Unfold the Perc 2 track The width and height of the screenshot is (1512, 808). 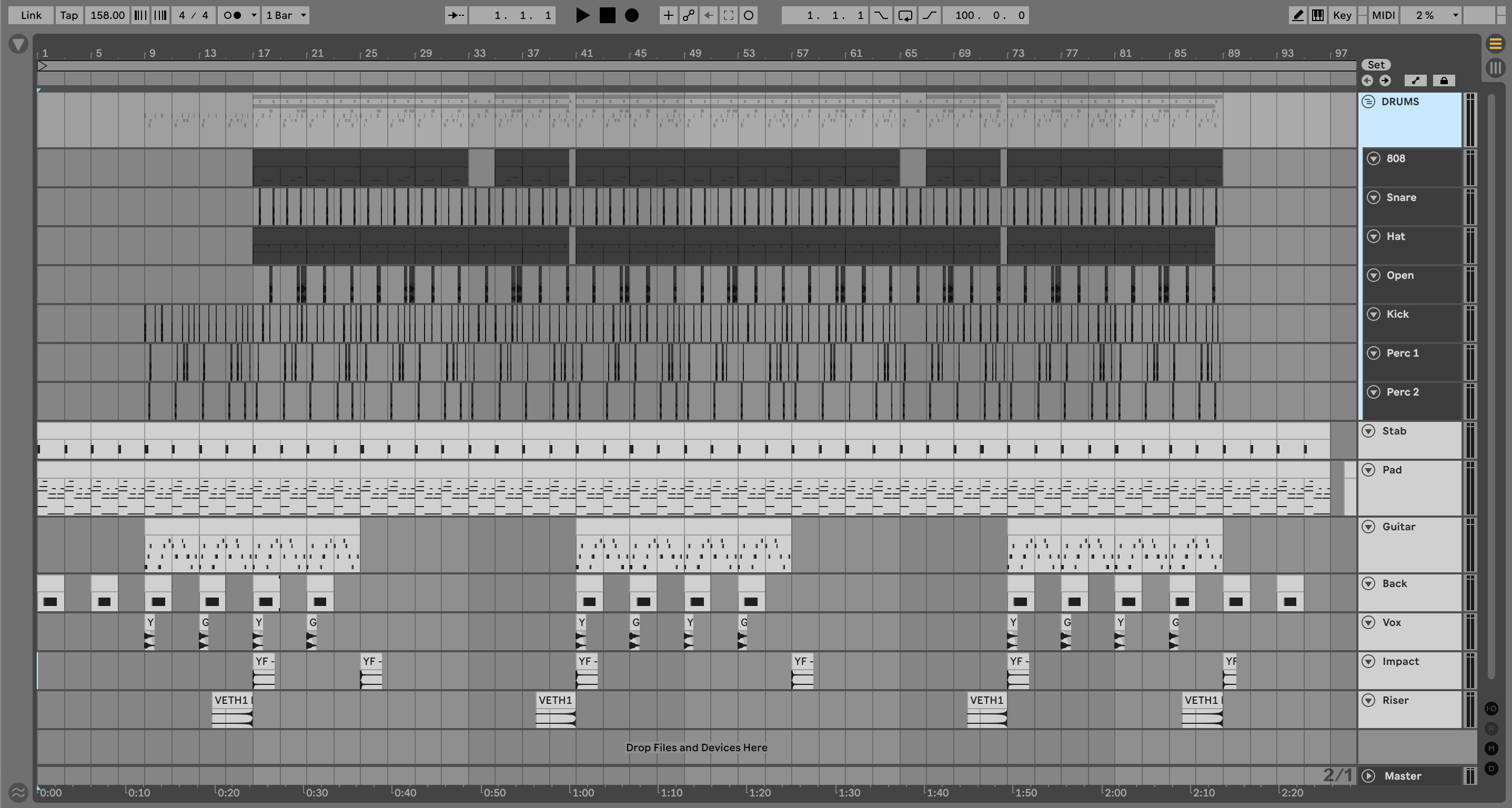click(1374, 392)
